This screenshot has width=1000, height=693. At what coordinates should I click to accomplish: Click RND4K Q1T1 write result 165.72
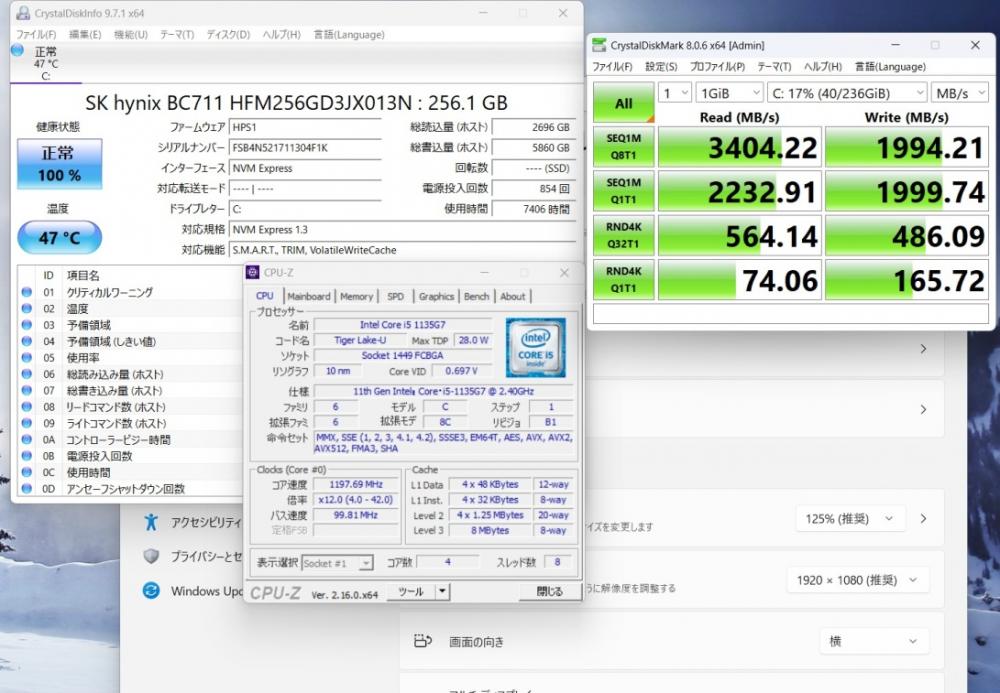pos(907,280)
